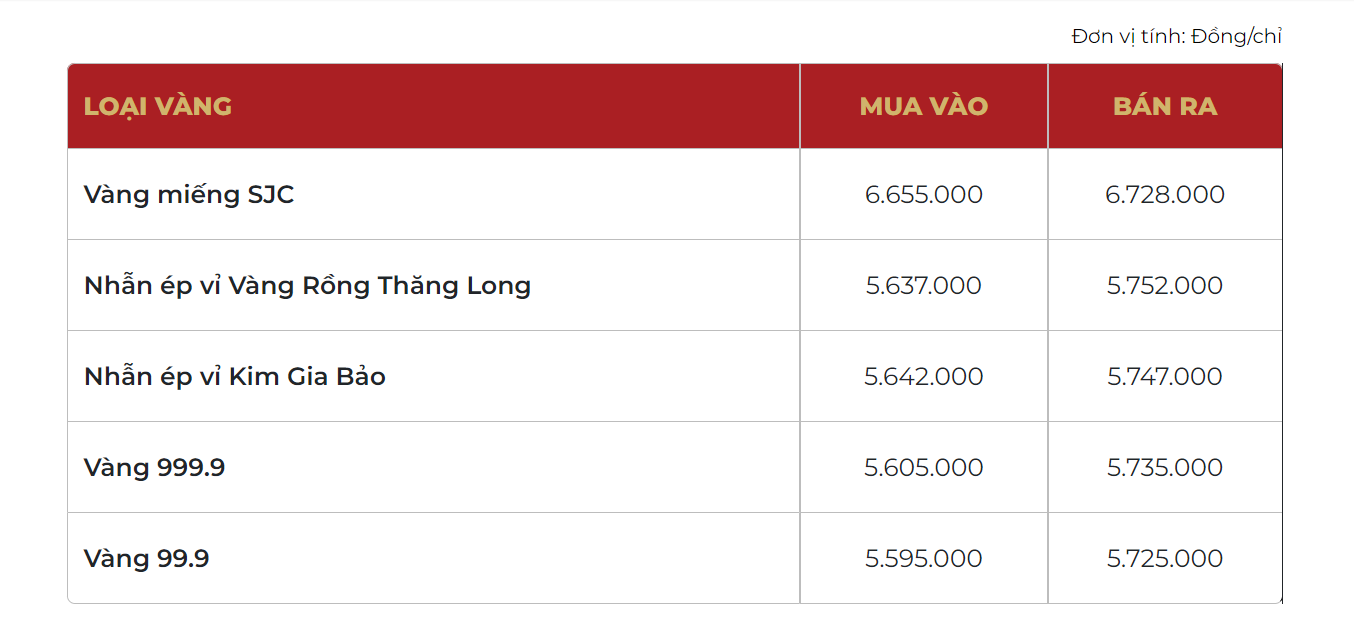Select the Vàng 99.9 row label
Viewport: 1354px width, 619px height.
tap(147, 558)
